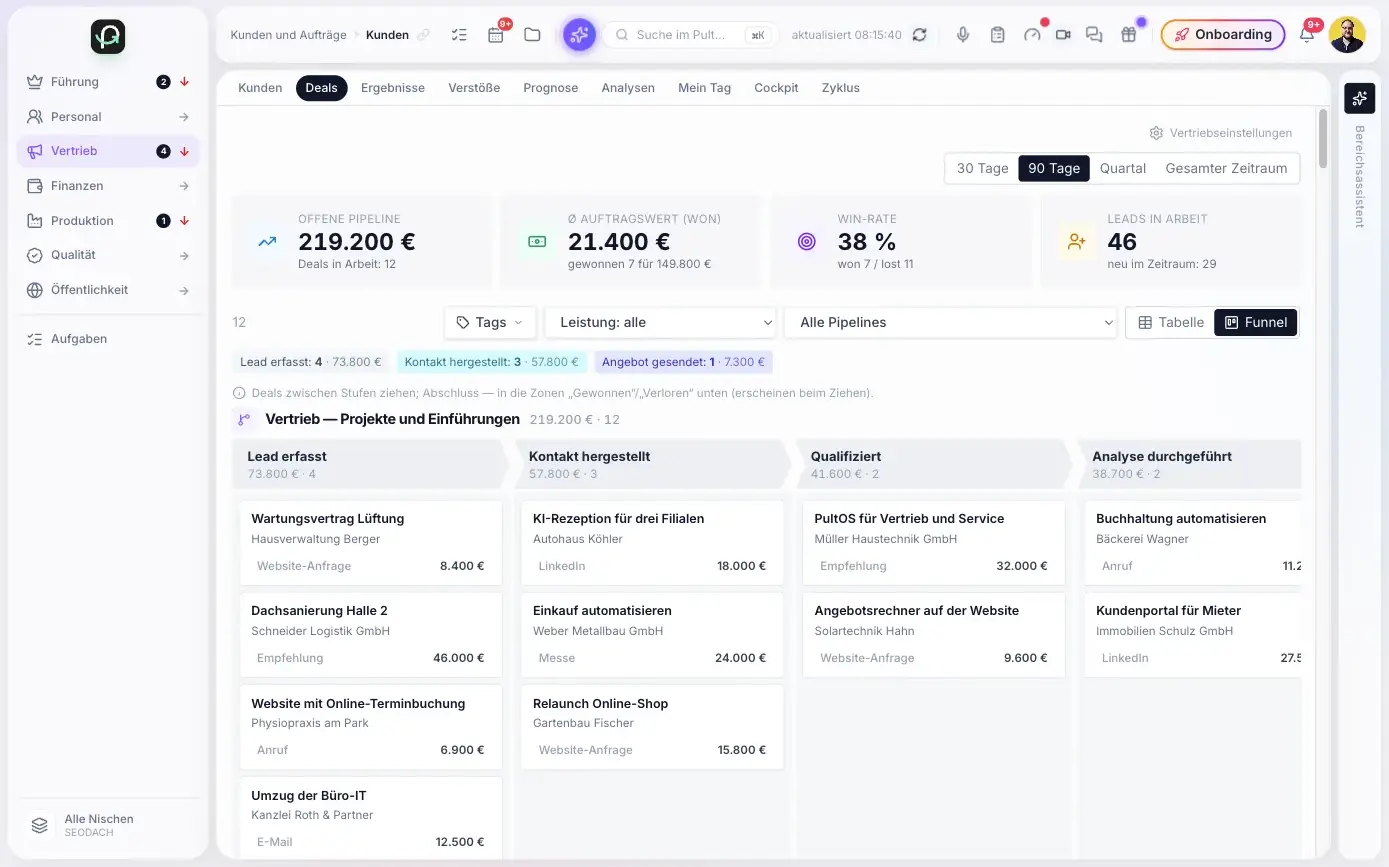Open the Mein Tag tab
1389x867 pixels.
[704, 88]
